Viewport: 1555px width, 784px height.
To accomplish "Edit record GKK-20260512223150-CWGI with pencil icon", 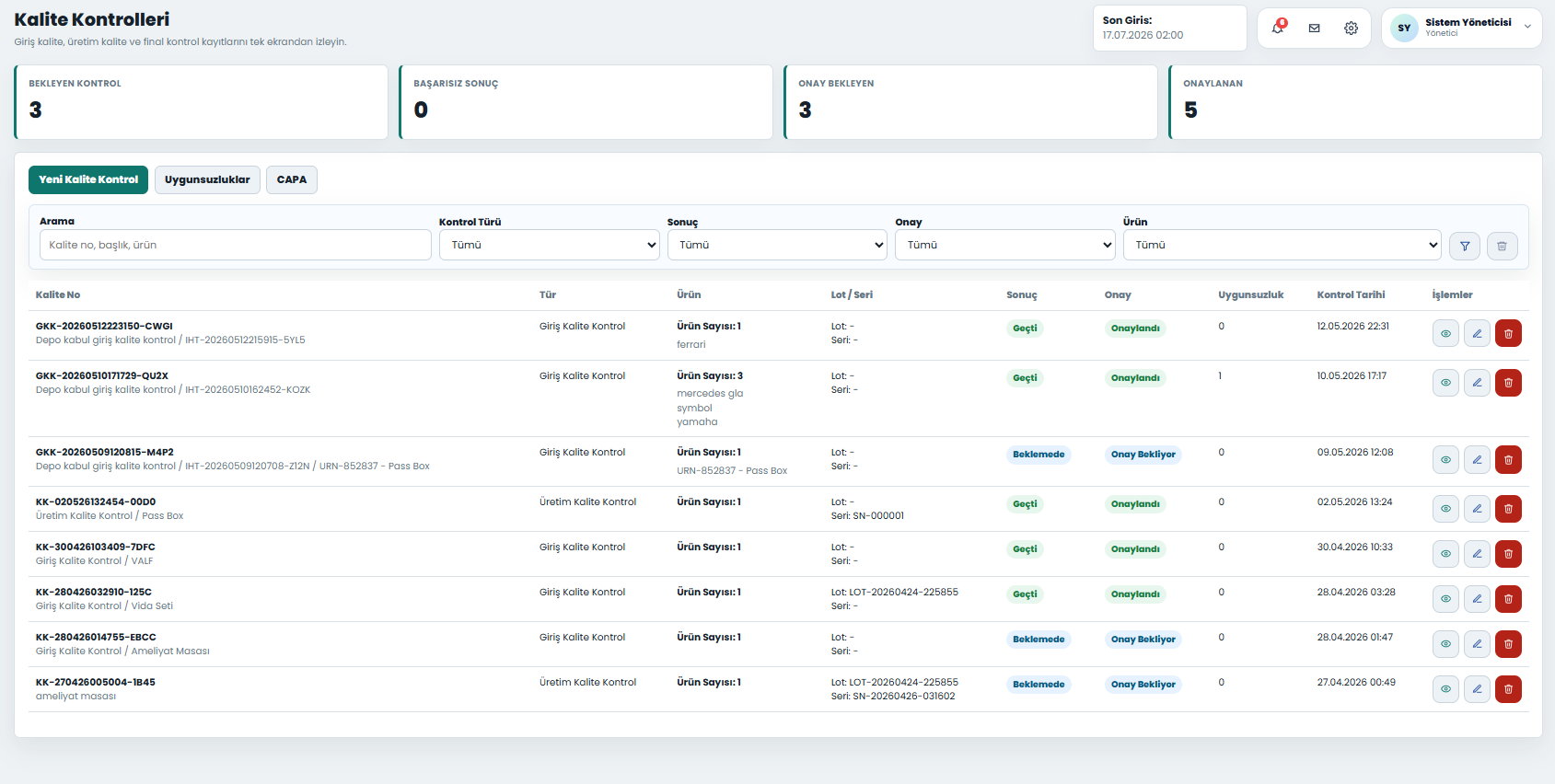I will click(x=1477, y=333).
